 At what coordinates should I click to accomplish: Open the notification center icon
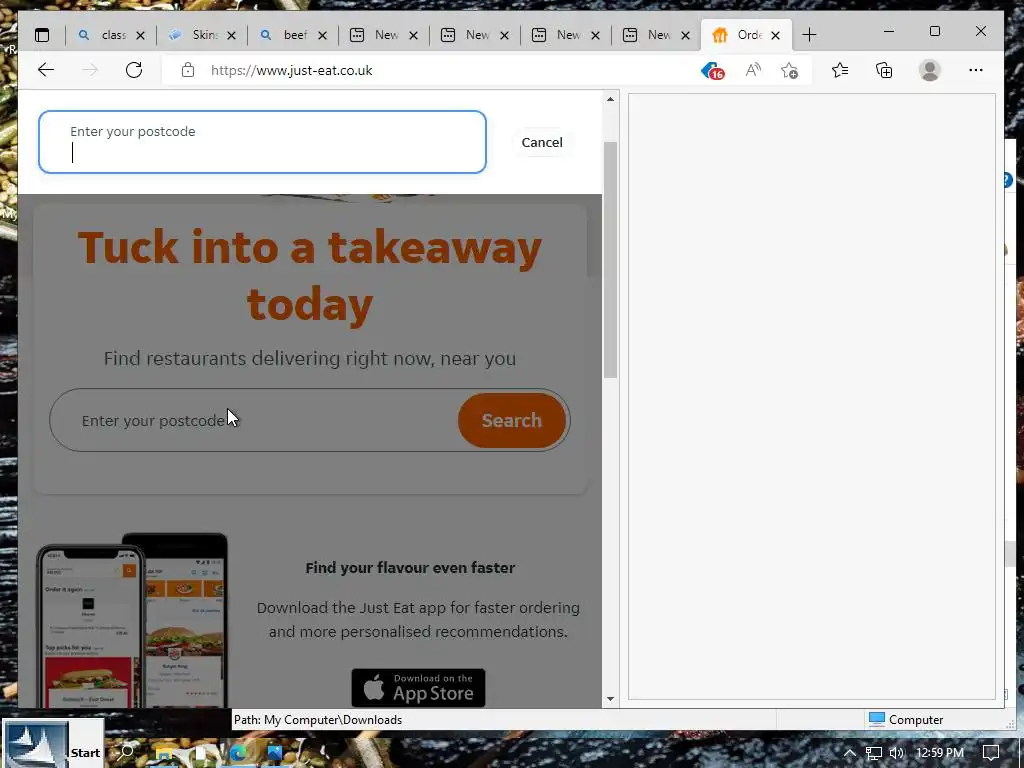991,753
